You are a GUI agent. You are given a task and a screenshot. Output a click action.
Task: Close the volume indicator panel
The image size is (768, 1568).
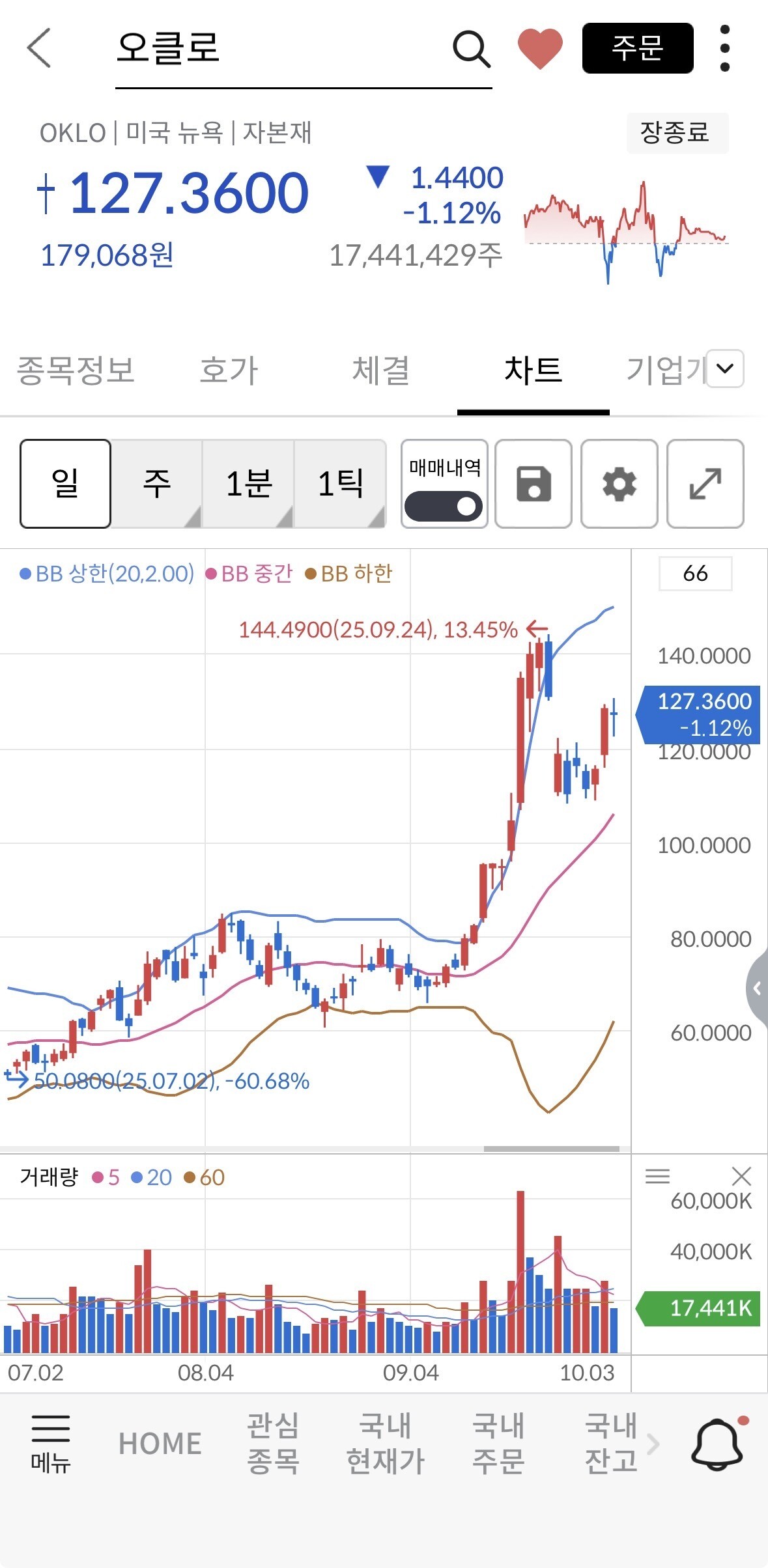[x=741, y=1176]
